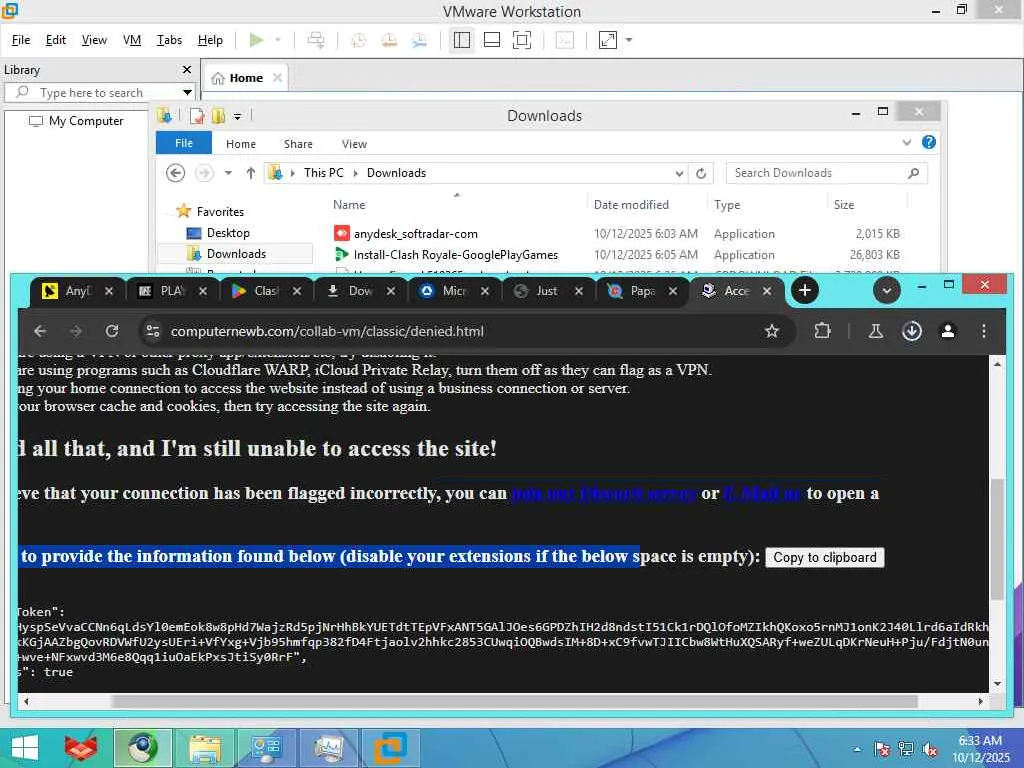
Task: Open the File tab in Downloads window
Action: [184, 142]
